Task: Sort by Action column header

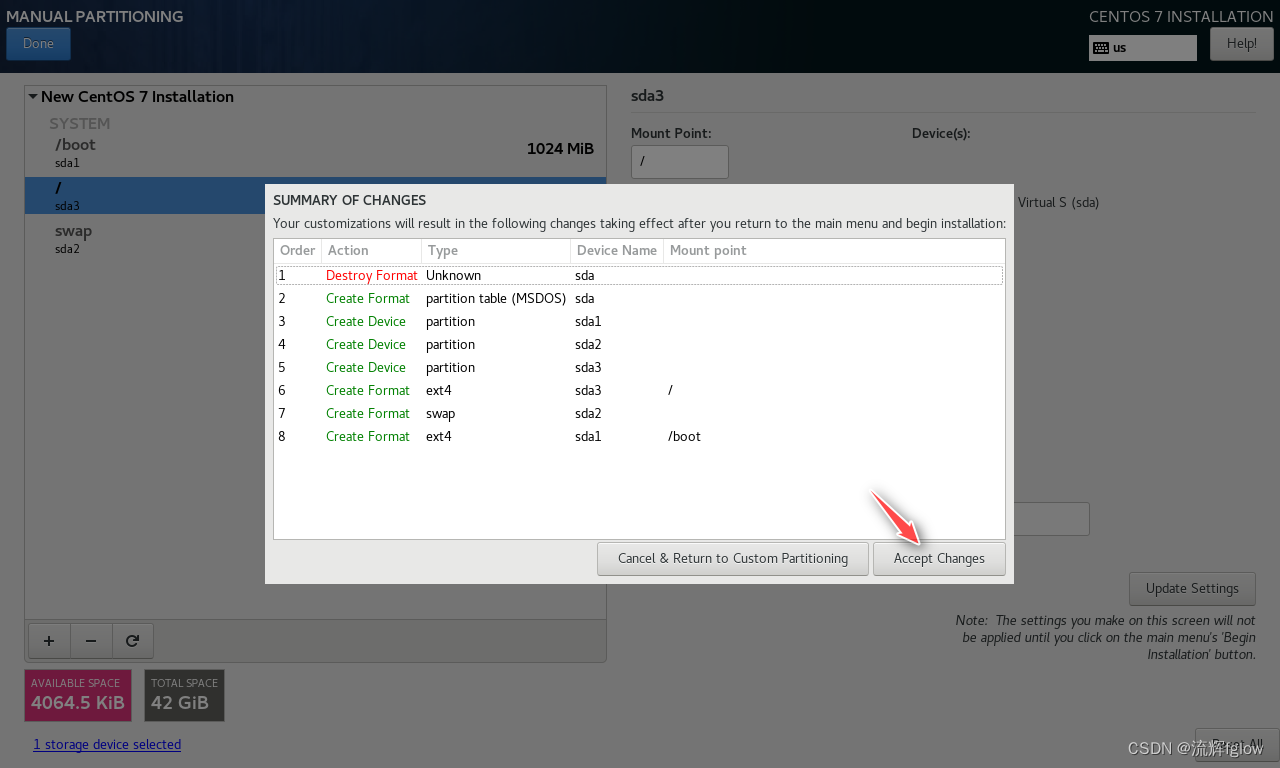Action: 371,251
